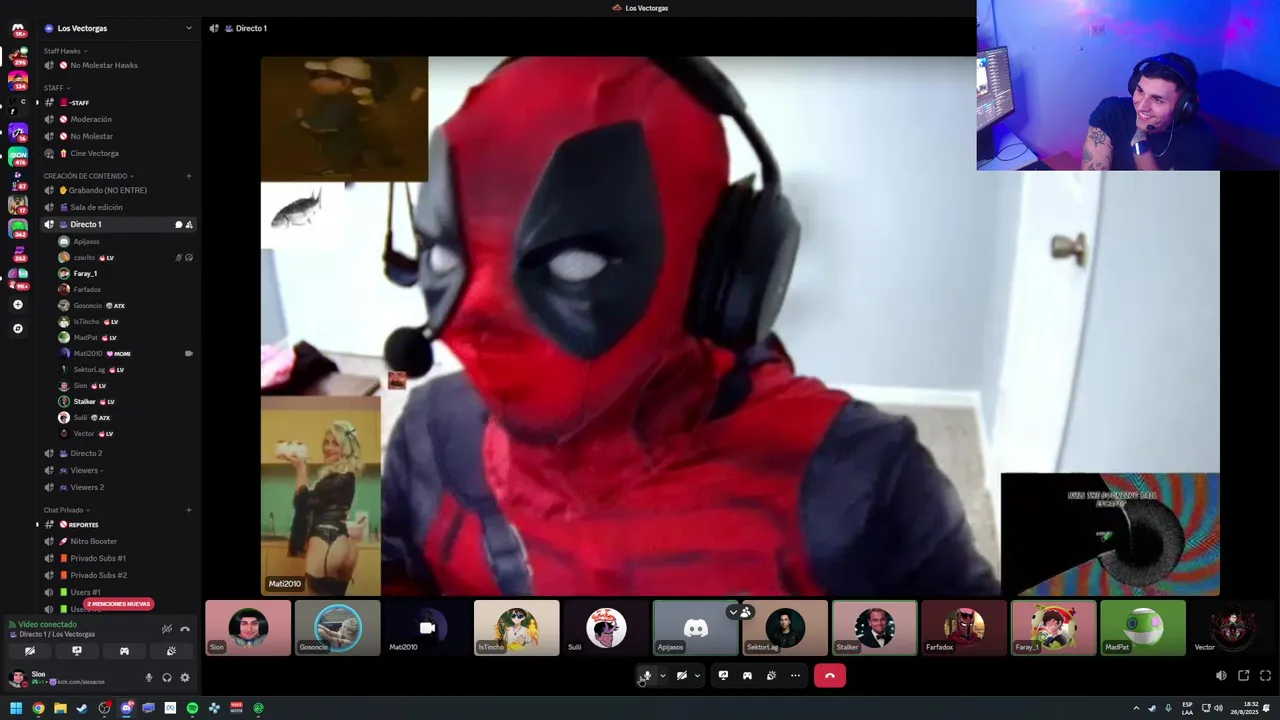Show hidden system tray icons
This screenshot has width=1280, height=720.
point(1136,708)
